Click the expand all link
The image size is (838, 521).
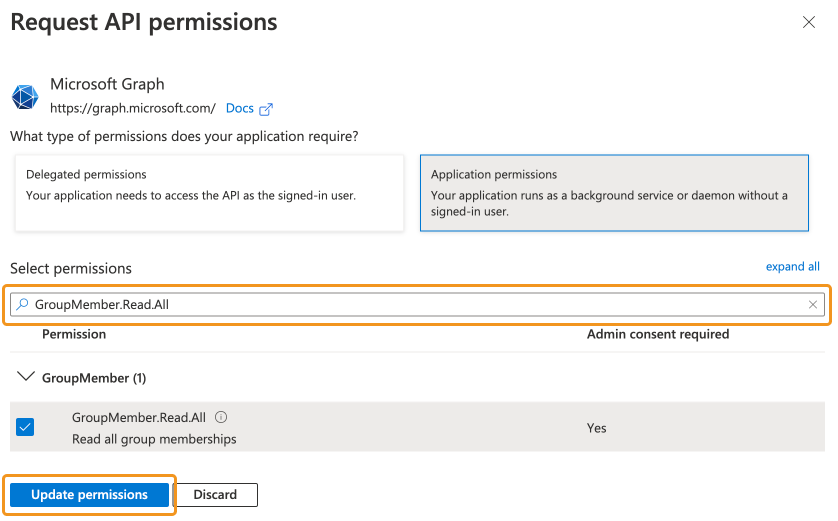tap(793, 267)
